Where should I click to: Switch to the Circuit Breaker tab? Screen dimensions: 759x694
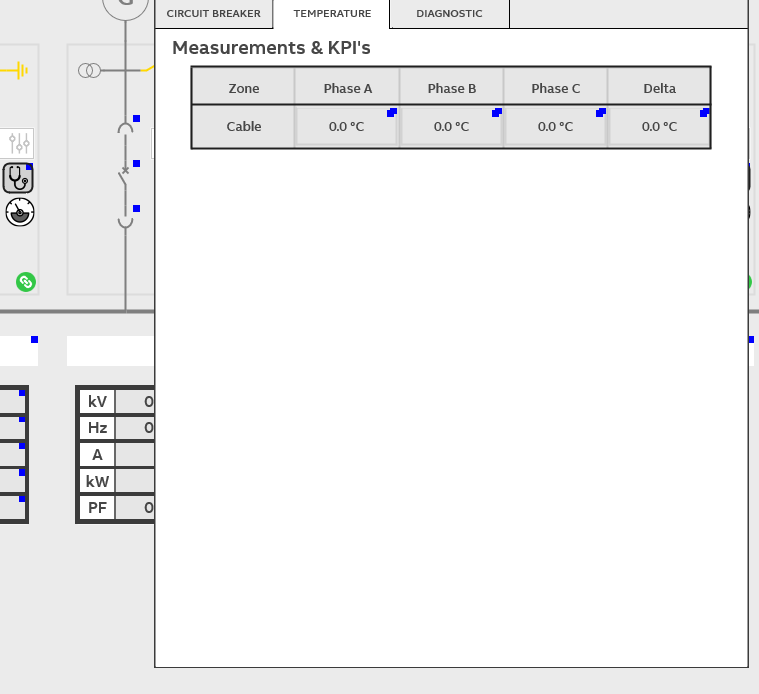tap(213, 14)
